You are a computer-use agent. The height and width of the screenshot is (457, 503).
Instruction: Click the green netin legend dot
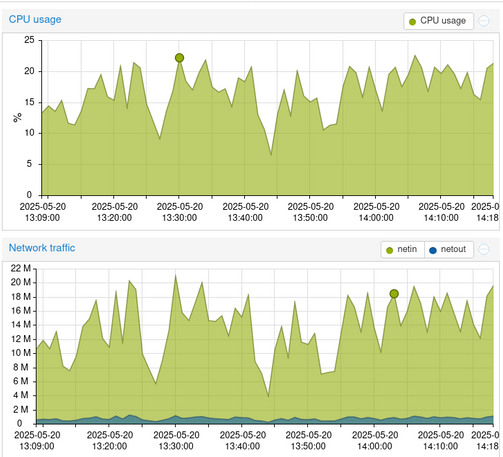pos(389,250)
